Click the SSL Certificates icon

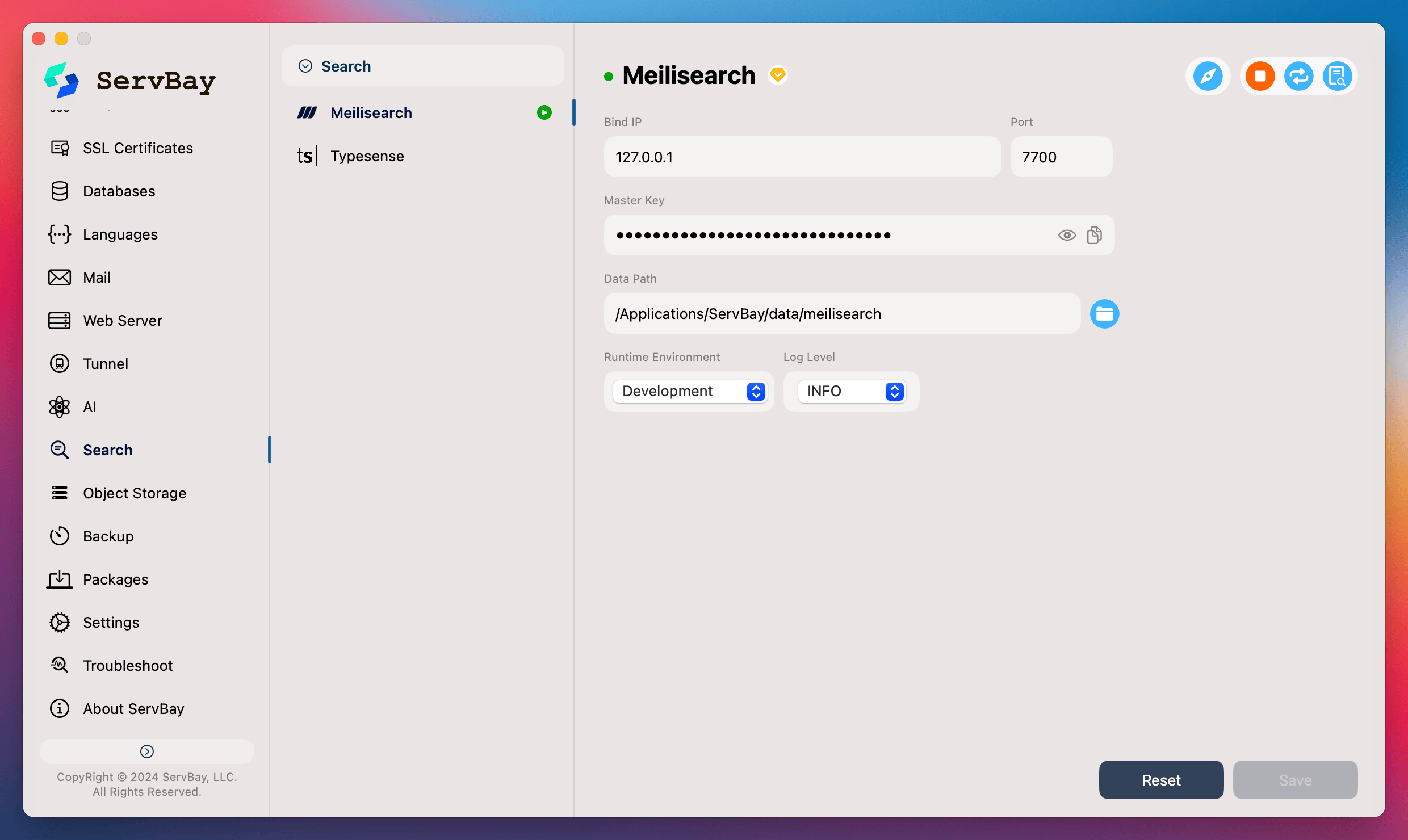point(60,148)
